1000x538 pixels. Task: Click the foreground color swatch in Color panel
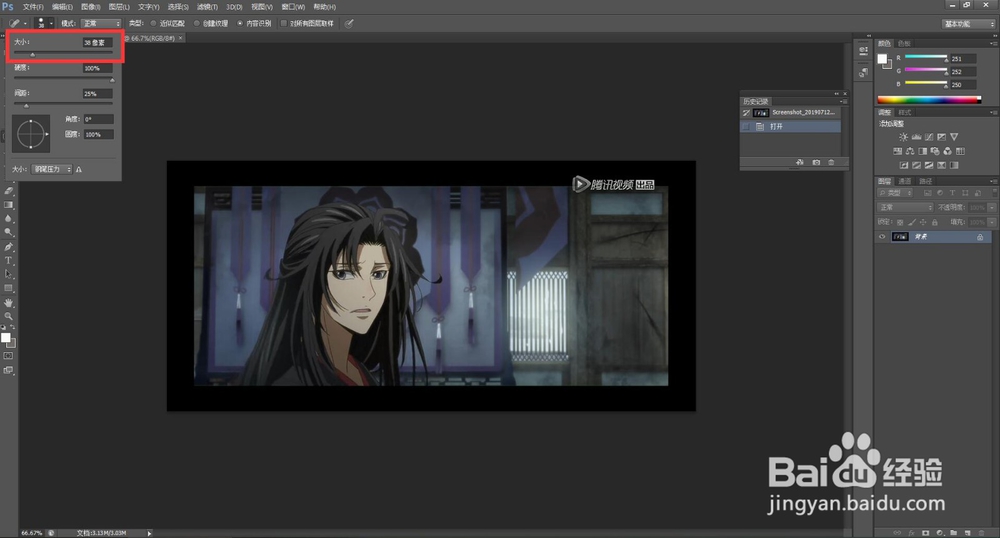click(x=882, y=59)
